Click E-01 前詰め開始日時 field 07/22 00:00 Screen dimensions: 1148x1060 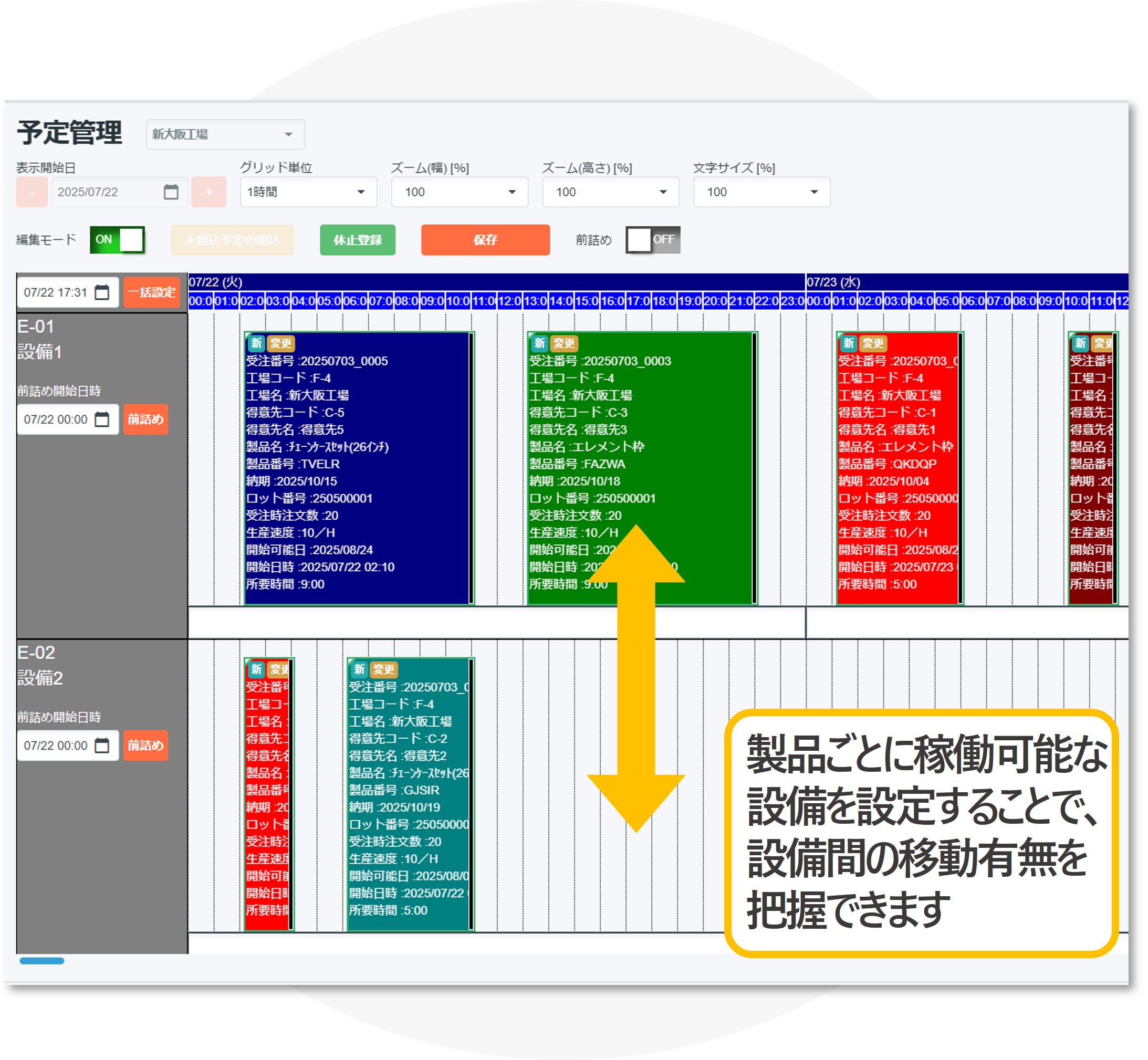68,419
